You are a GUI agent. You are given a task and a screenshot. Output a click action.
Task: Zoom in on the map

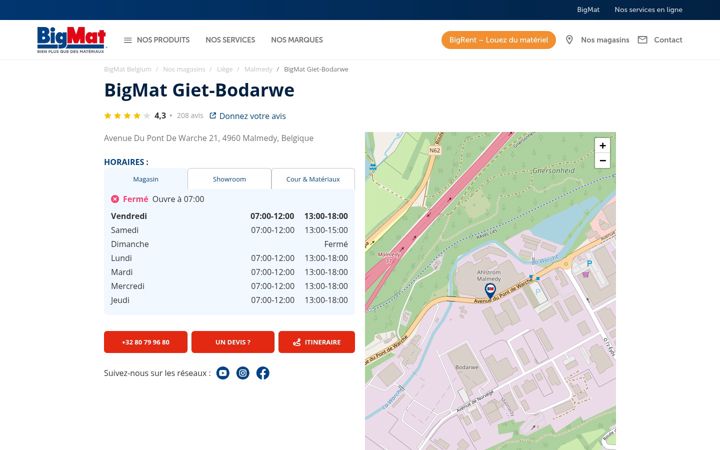pos(602,146)
